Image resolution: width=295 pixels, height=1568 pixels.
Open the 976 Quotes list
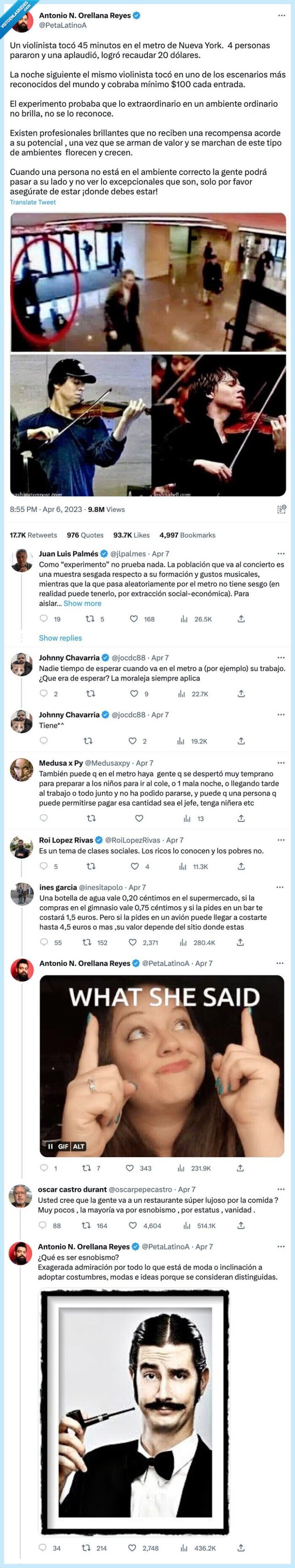(x=85, y=535)
